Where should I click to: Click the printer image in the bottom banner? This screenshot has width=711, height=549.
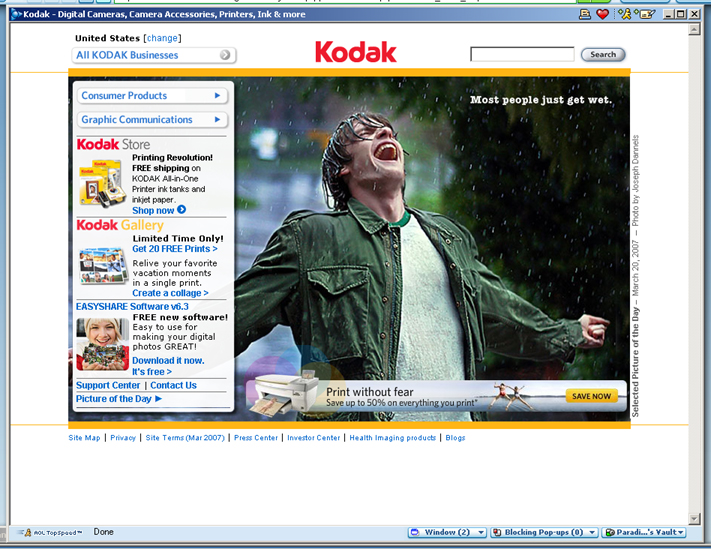(287, 394)
